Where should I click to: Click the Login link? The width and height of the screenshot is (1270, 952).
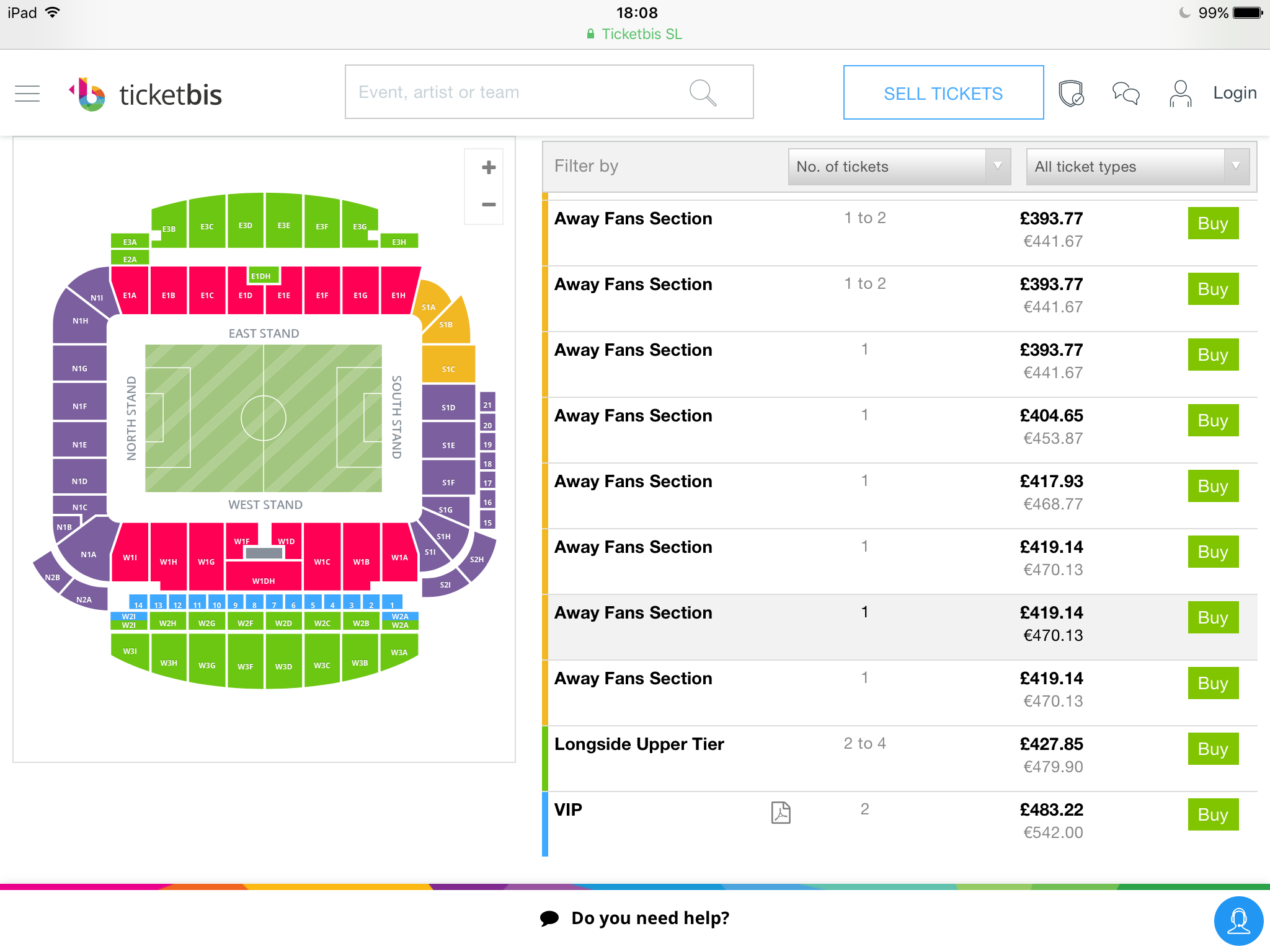pyautogui.click(x=1235, y=93)
